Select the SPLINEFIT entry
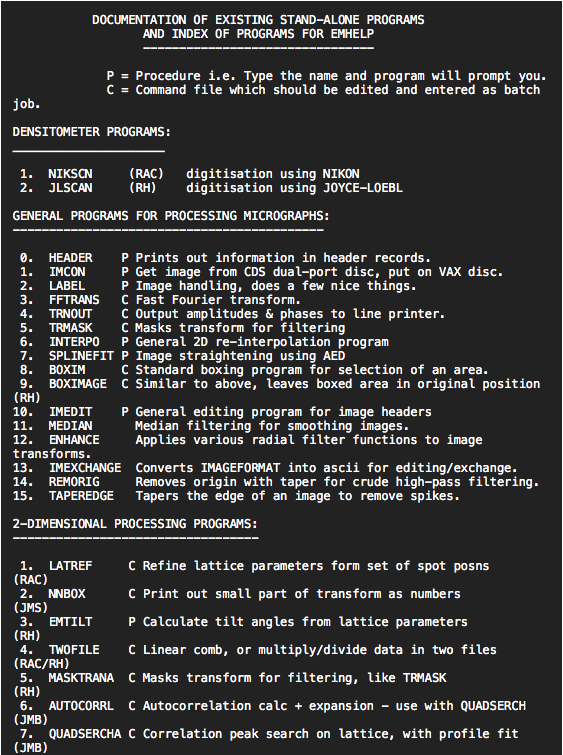 tap(183, 356)
